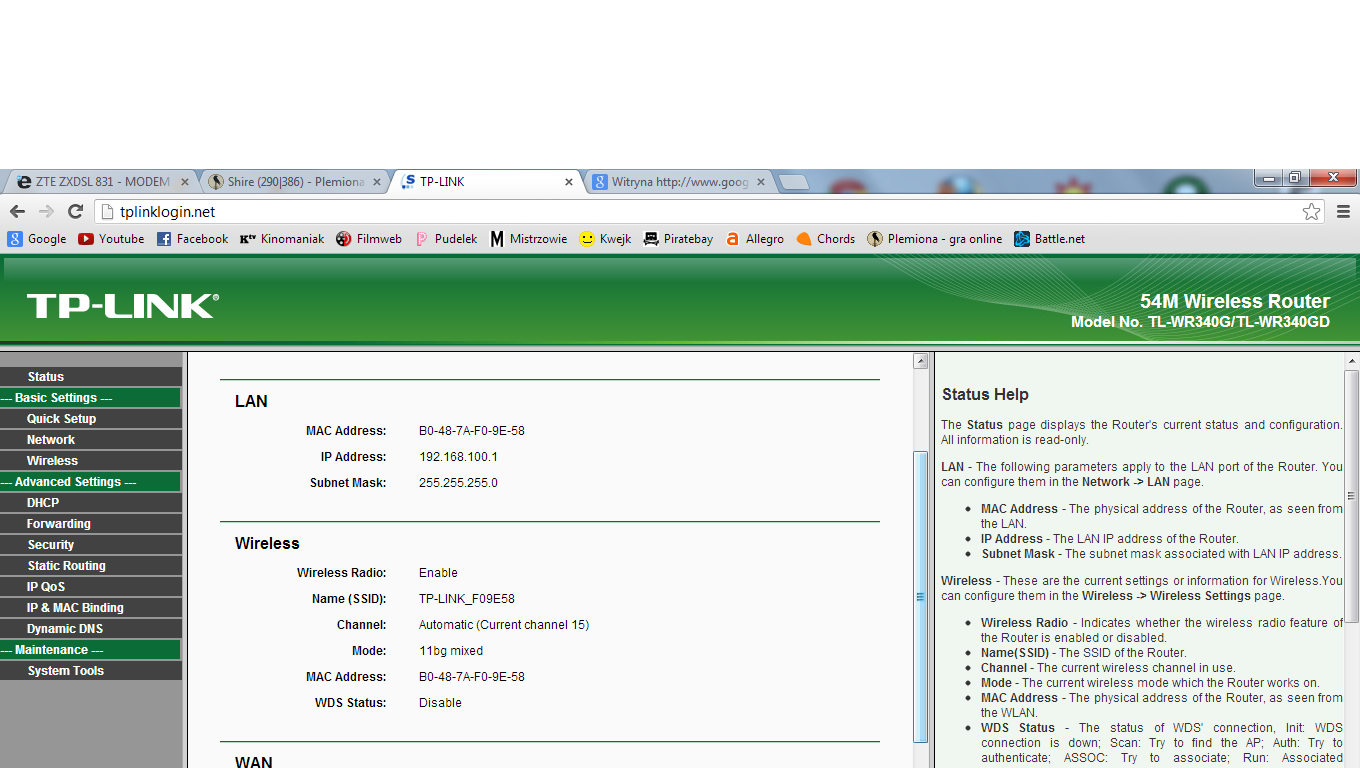Image resolution: width=1360 pixels, height=768 pixels.
Task: Open the Chords bookmark
Action: pyautogui.click(x=826, y=239)
